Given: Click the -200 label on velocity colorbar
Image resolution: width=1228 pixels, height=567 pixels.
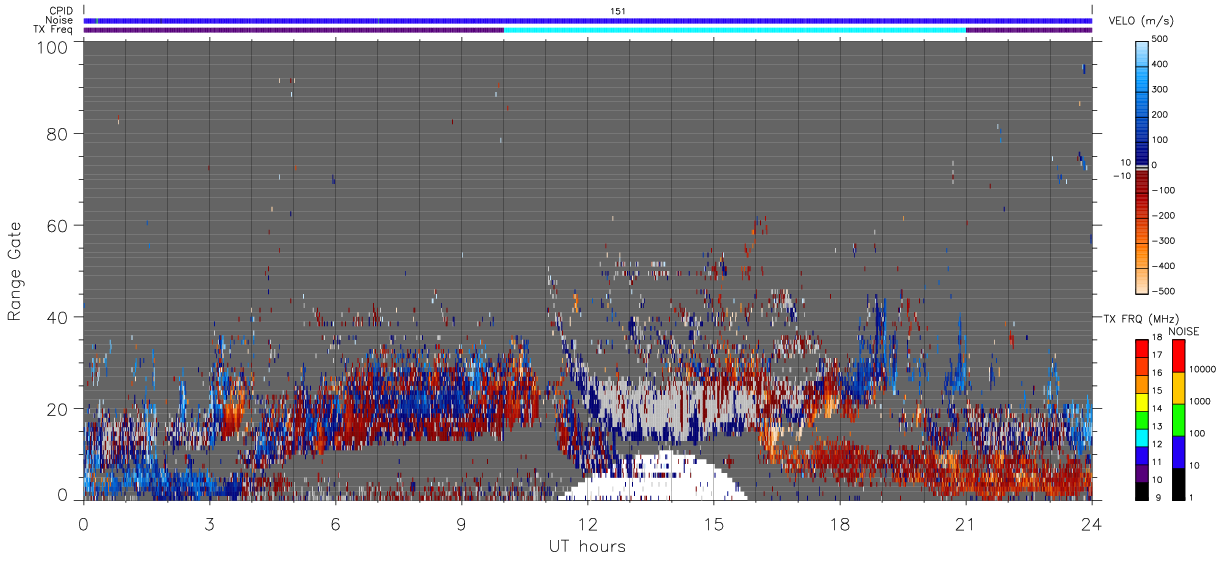Looking at the screenshot, I should (x=1163, y=216).
